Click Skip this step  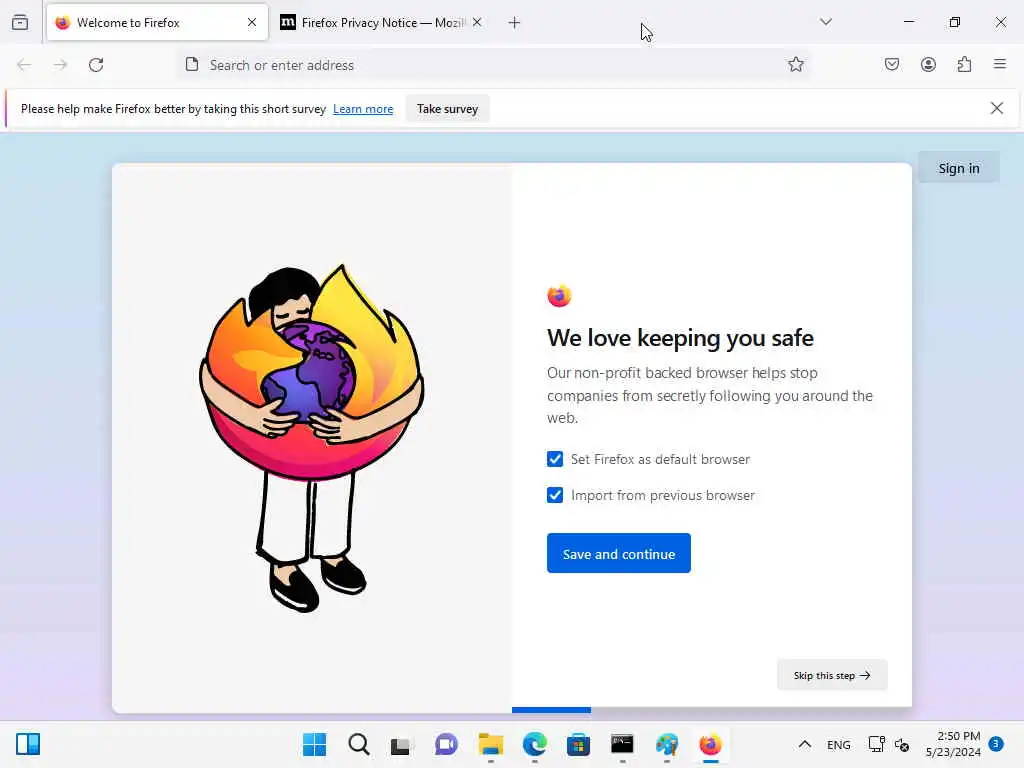pos(832,675)
